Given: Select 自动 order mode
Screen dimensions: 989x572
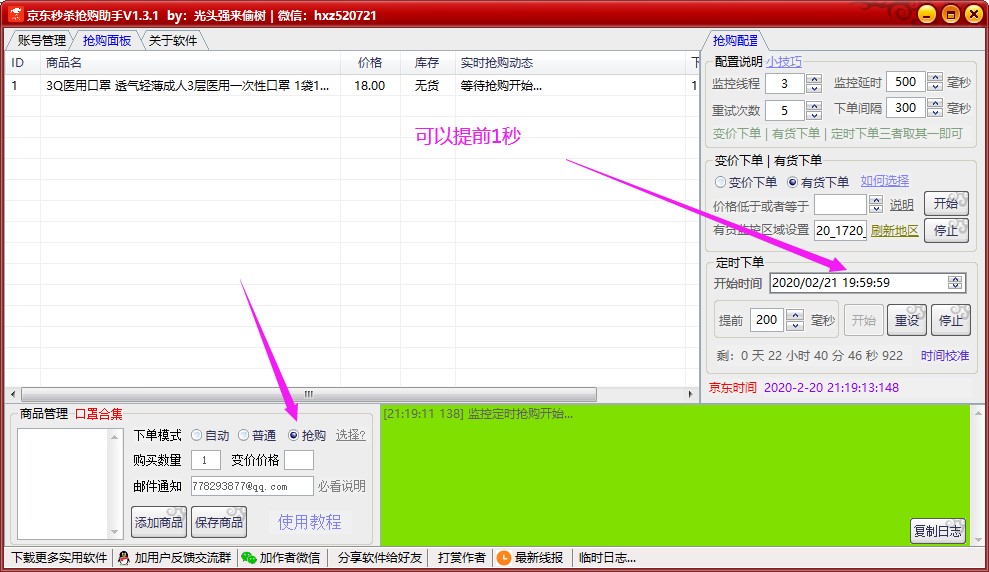Looking at the screenshot, I should 196,435.
